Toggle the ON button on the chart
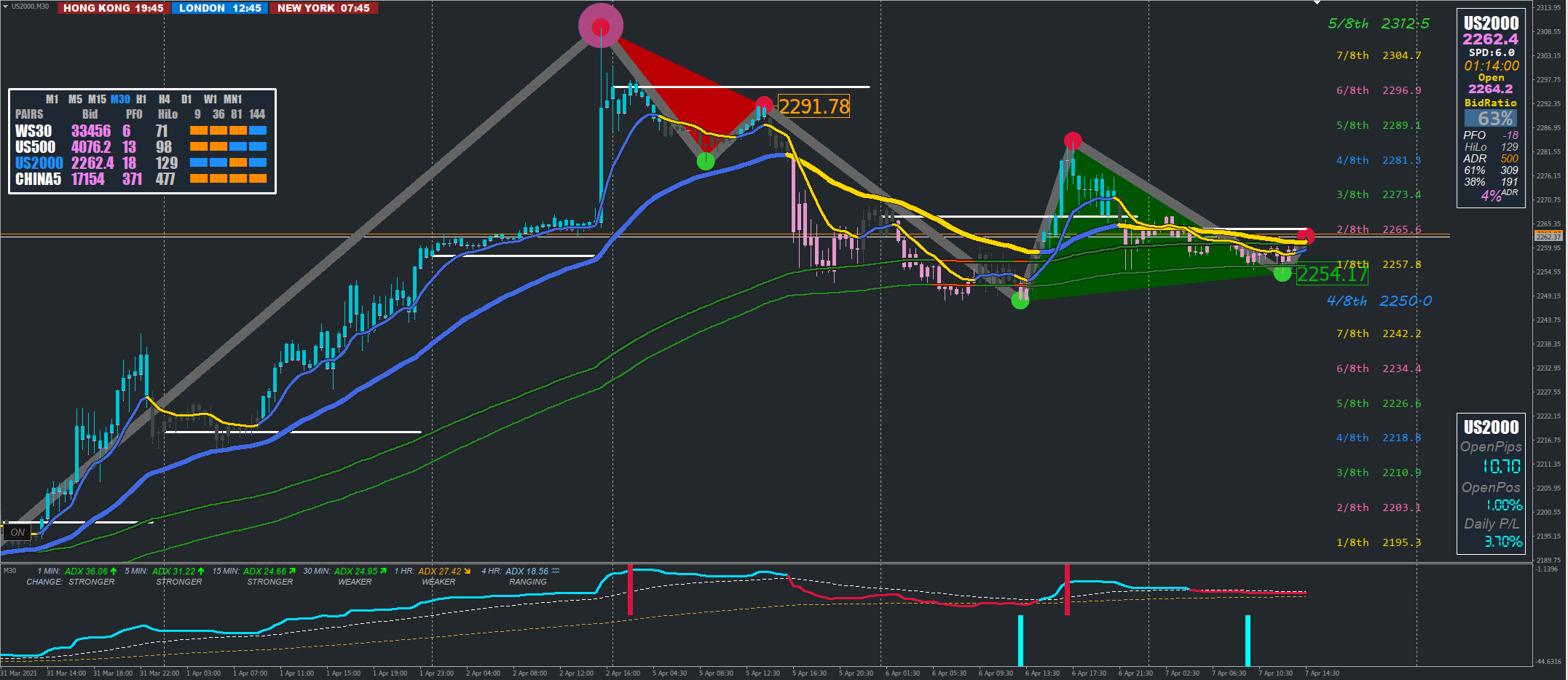The height and width of the screenshot is (680, 1568). click(17, 532)
